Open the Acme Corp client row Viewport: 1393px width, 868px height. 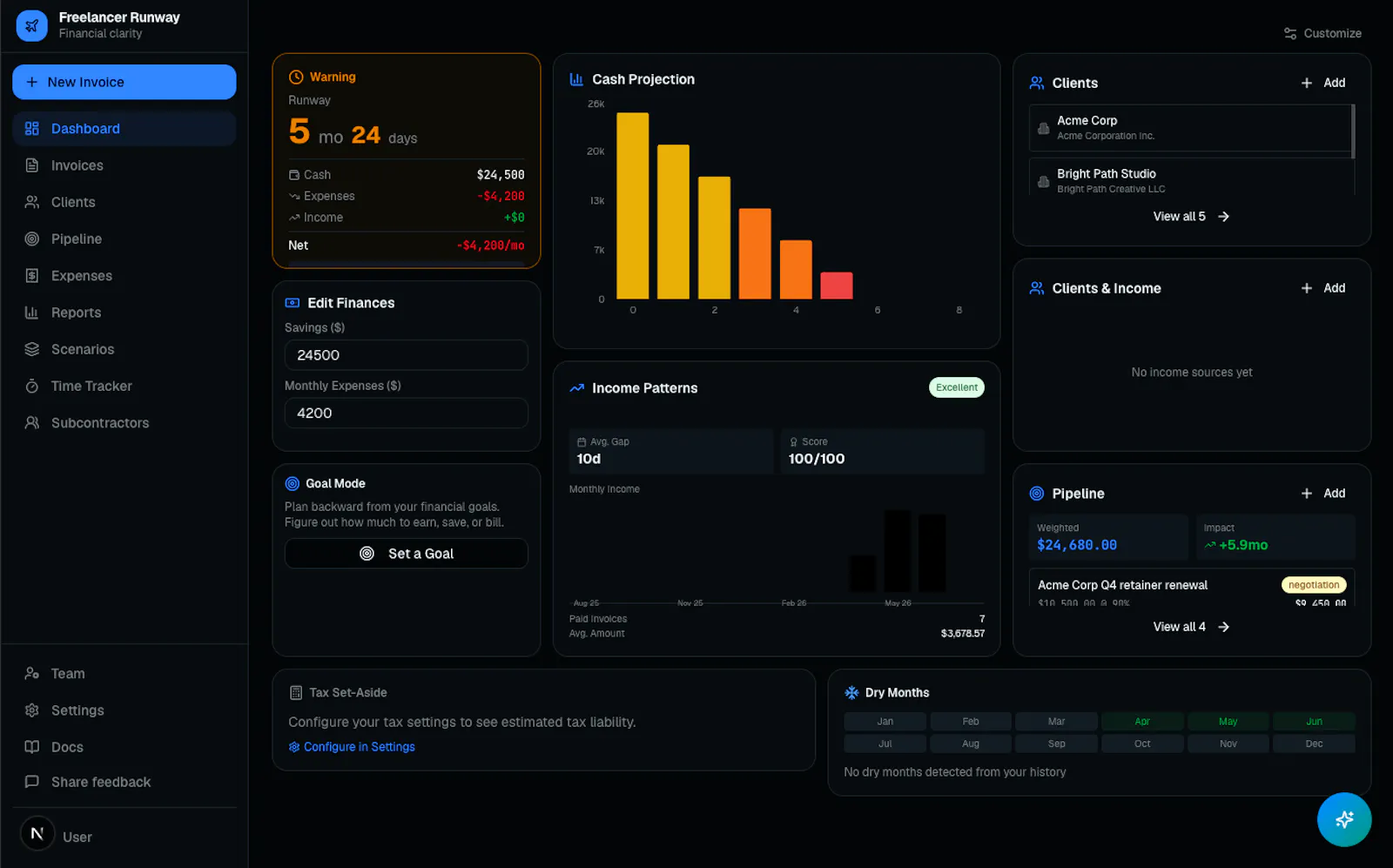[x=1189, y=128]
